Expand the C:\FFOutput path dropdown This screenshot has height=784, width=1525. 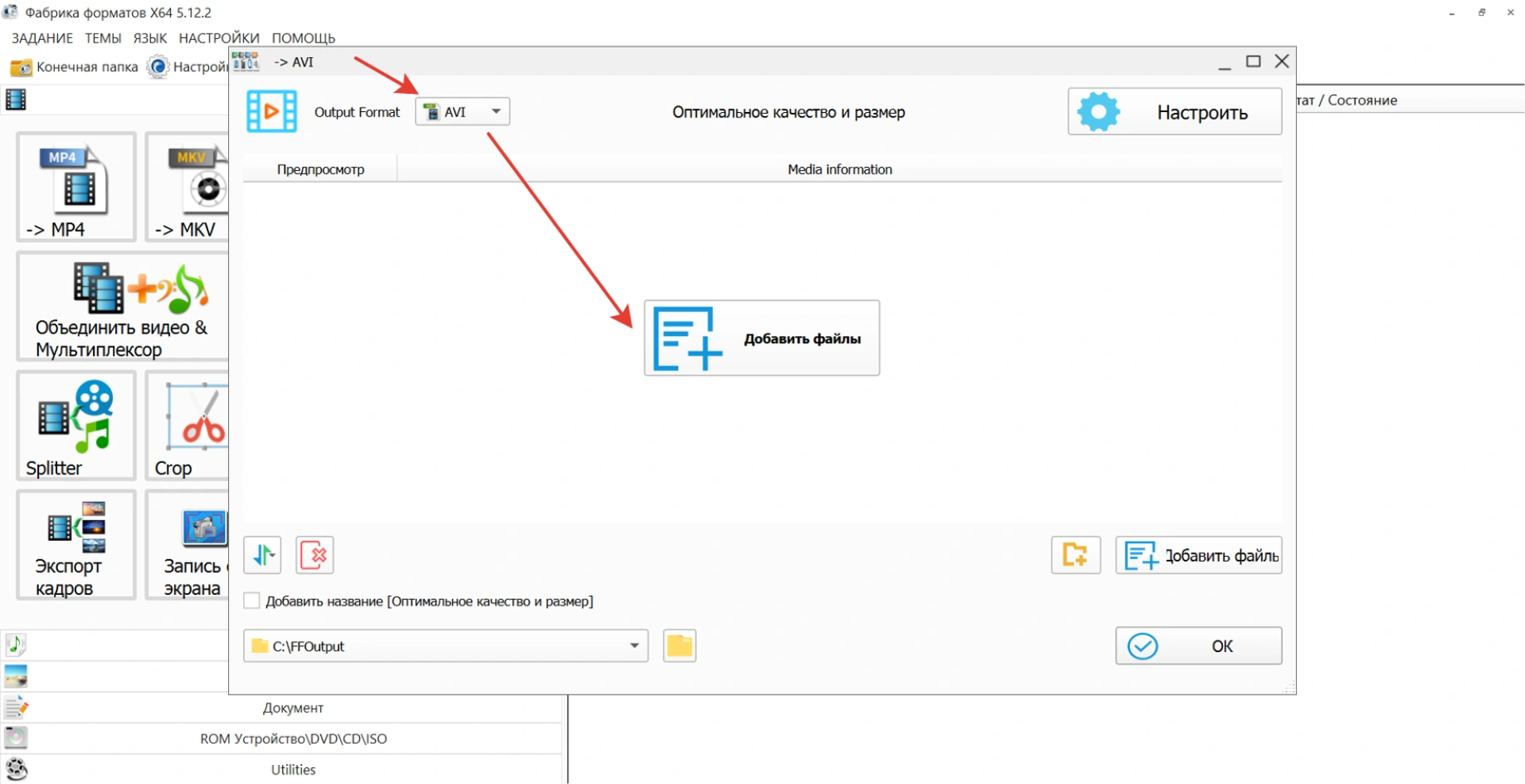(x=634, y=646)
